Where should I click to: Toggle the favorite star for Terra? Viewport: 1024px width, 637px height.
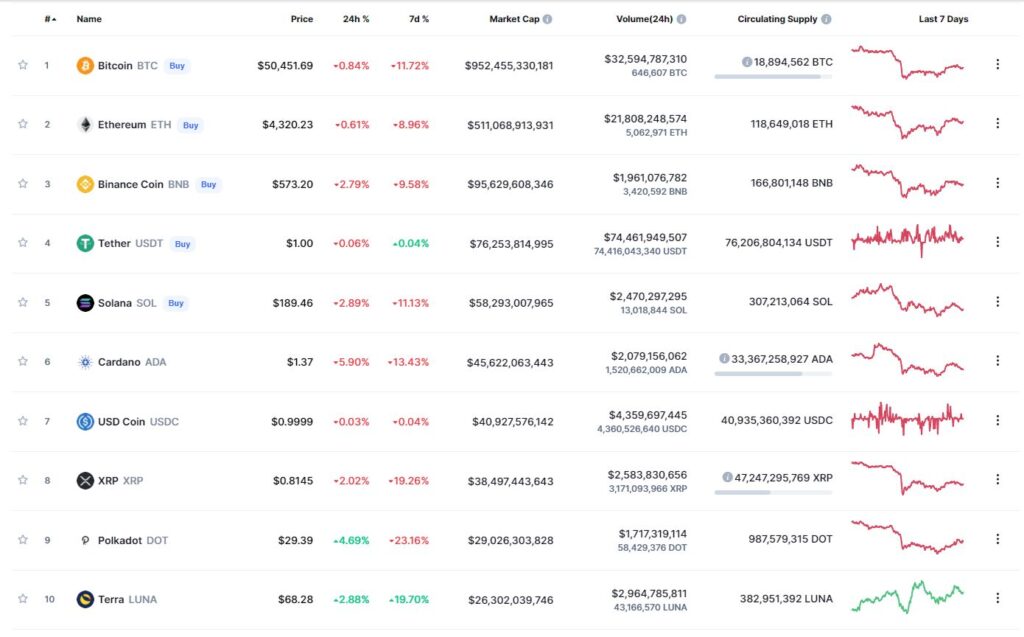coord(23,598)
